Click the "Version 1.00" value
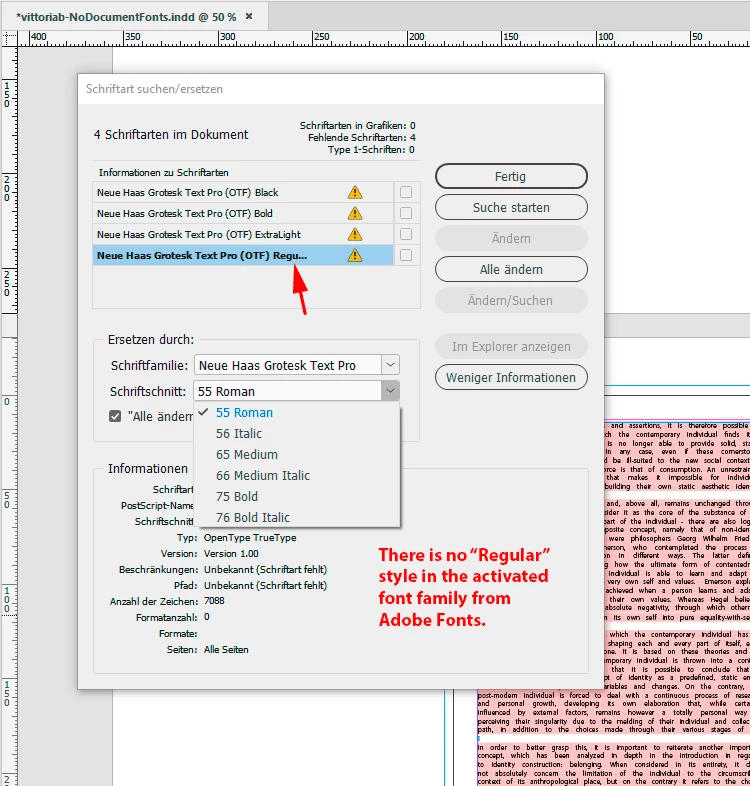Screen dimensions: 750x786 pos(231,554)
